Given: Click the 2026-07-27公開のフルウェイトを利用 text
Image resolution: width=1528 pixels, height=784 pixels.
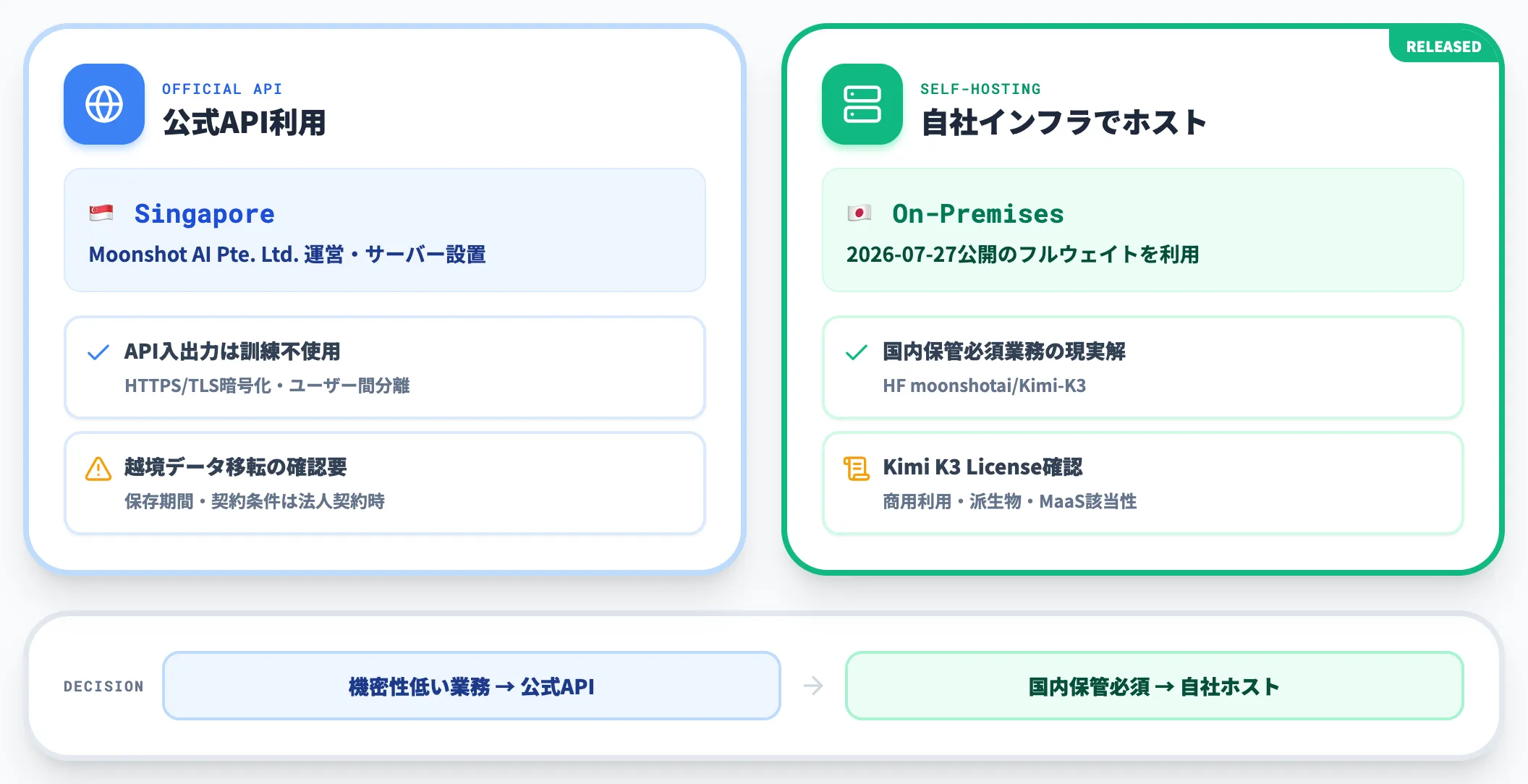Looking at the screenshot, I should click(x=1023, y=255).
